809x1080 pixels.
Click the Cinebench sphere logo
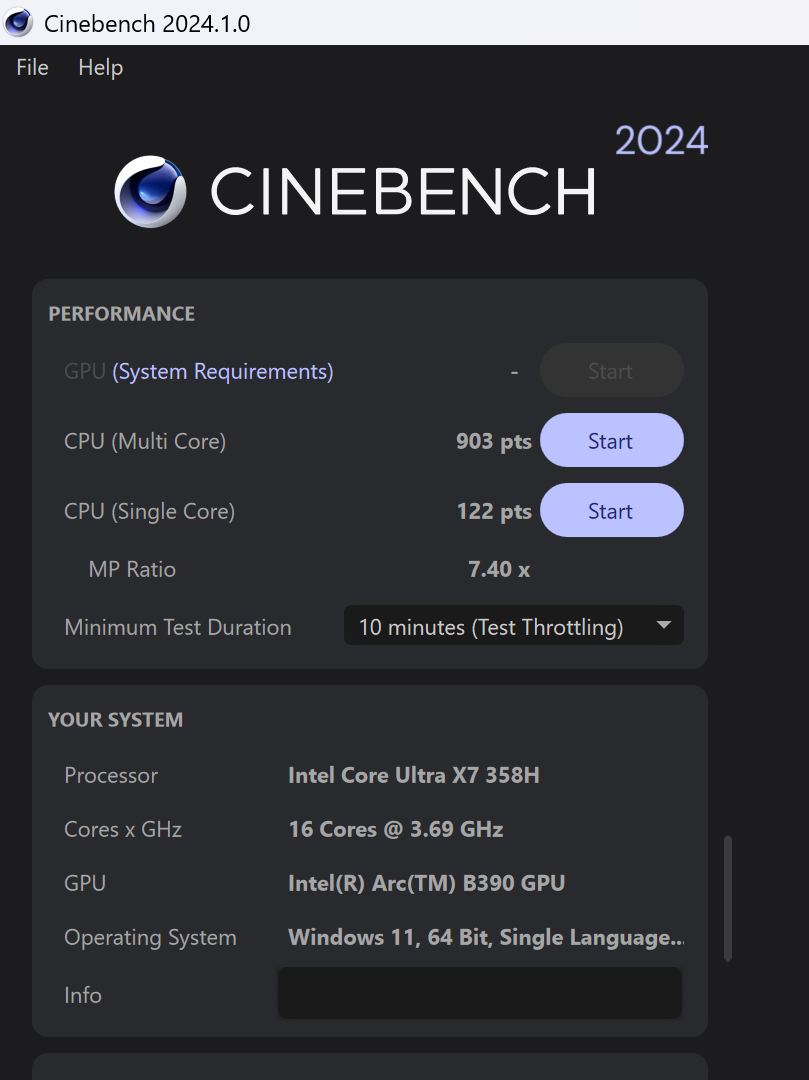coord(150,191)
